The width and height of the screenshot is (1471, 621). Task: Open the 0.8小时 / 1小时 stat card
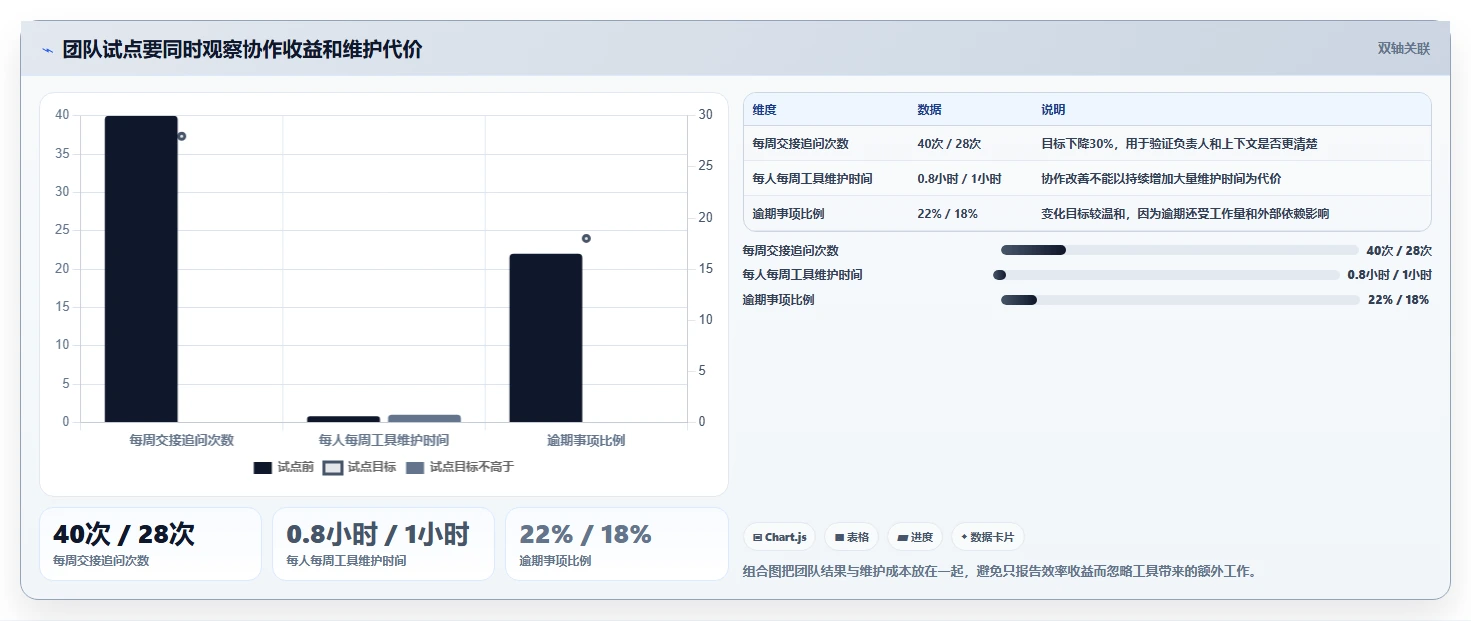coord(383,544)
